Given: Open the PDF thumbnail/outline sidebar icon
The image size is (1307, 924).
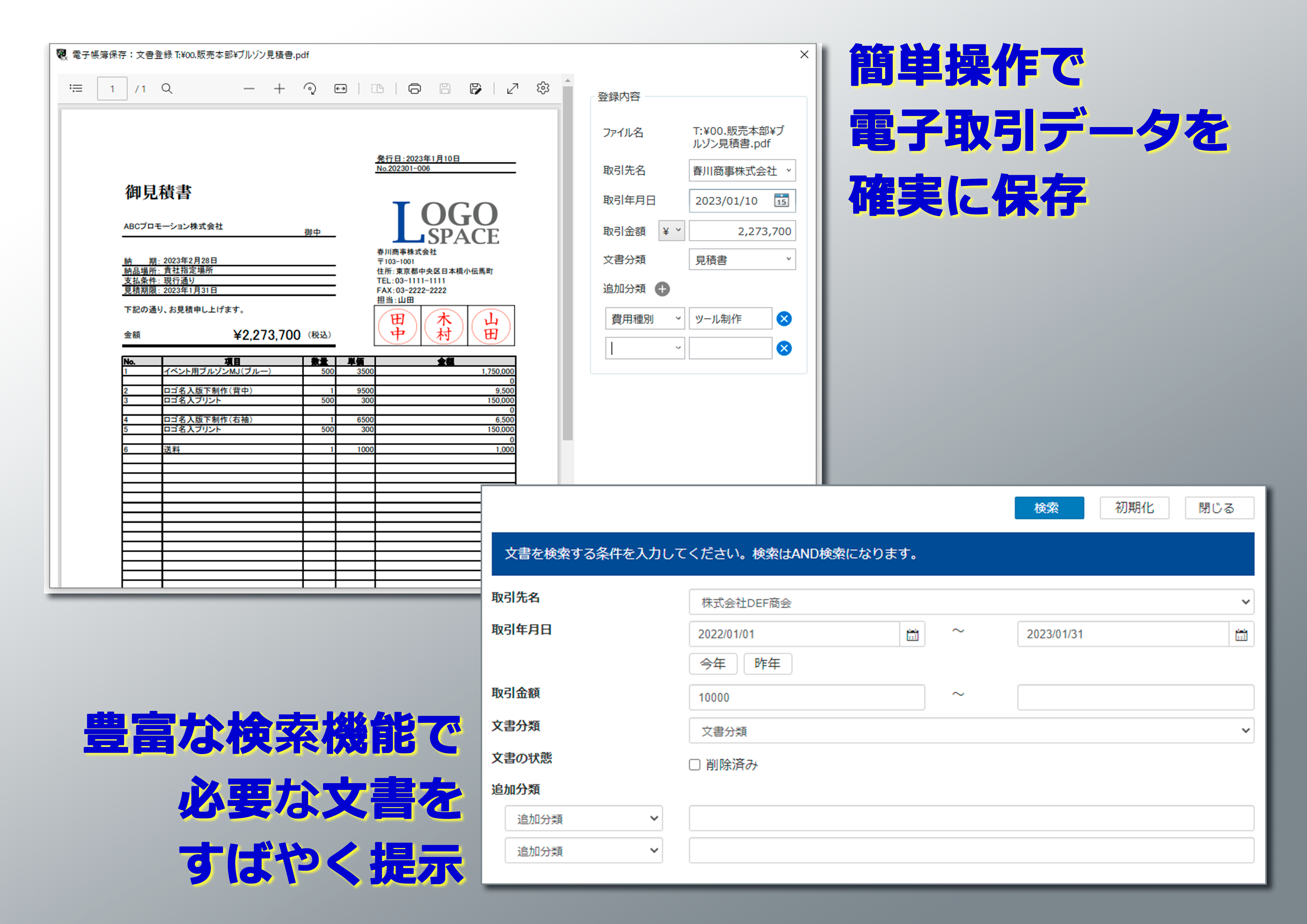Looking at the screenshot, I should tap(76, 88).
